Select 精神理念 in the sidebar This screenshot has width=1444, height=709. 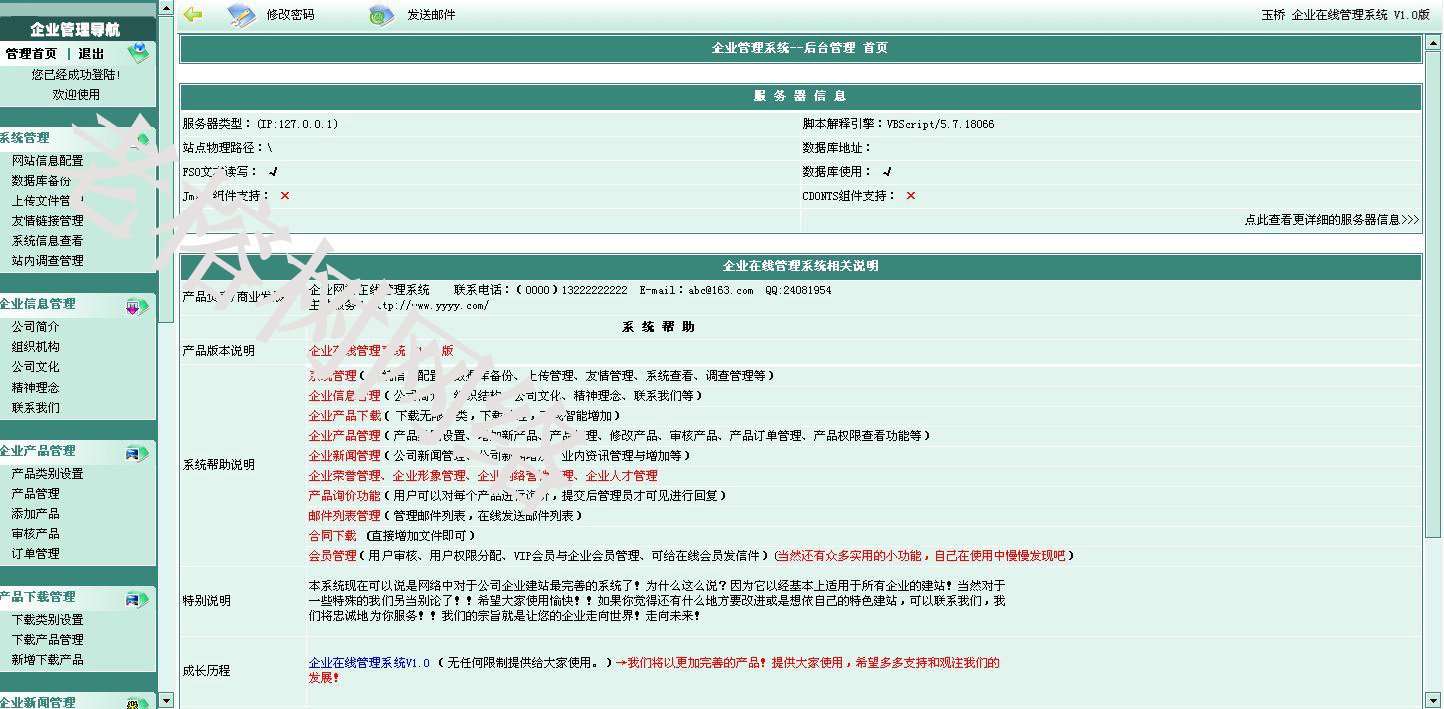[x=36, y=388]
